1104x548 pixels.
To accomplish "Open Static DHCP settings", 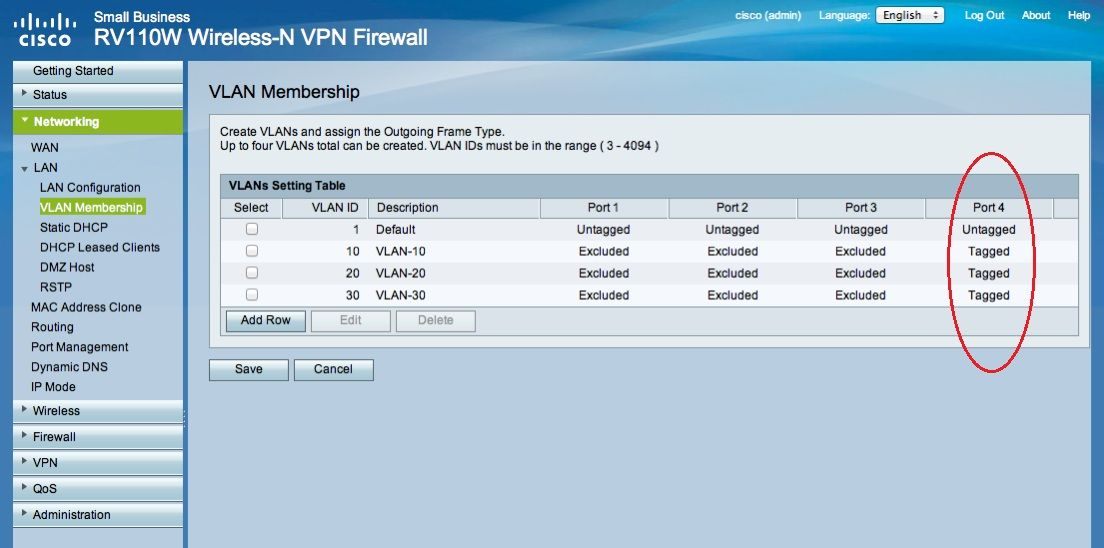I will pos(74,228).
